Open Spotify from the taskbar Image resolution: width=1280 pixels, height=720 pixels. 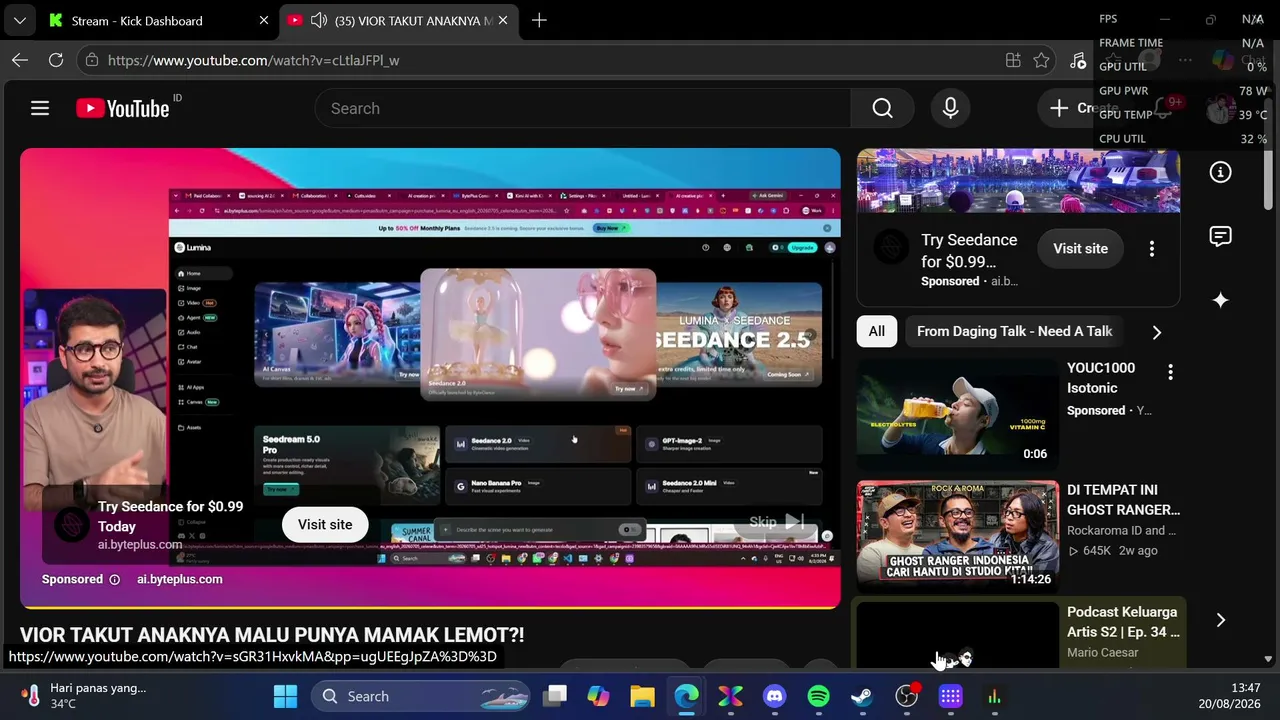click(x=818, y=696)
